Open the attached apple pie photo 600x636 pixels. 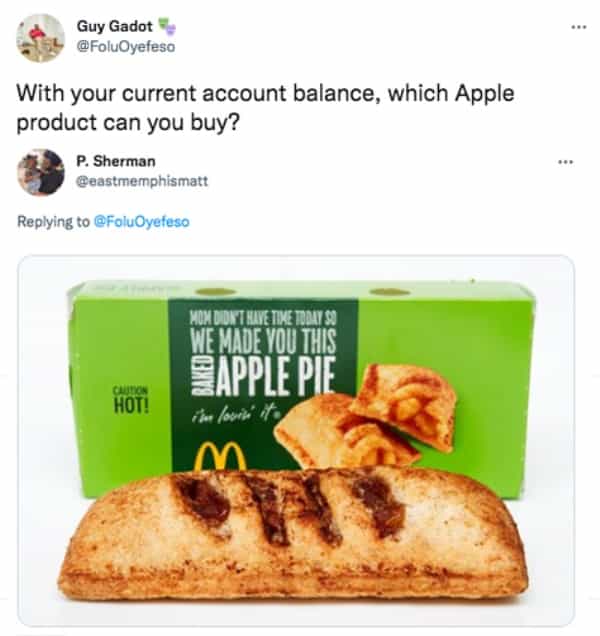coord(296,440)
